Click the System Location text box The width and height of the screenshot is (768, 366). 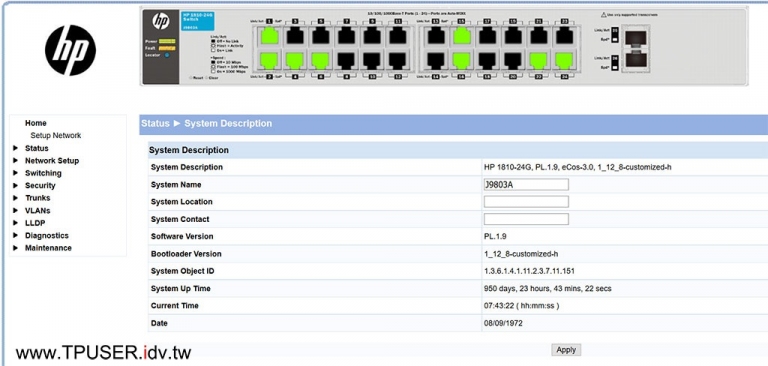526,202
